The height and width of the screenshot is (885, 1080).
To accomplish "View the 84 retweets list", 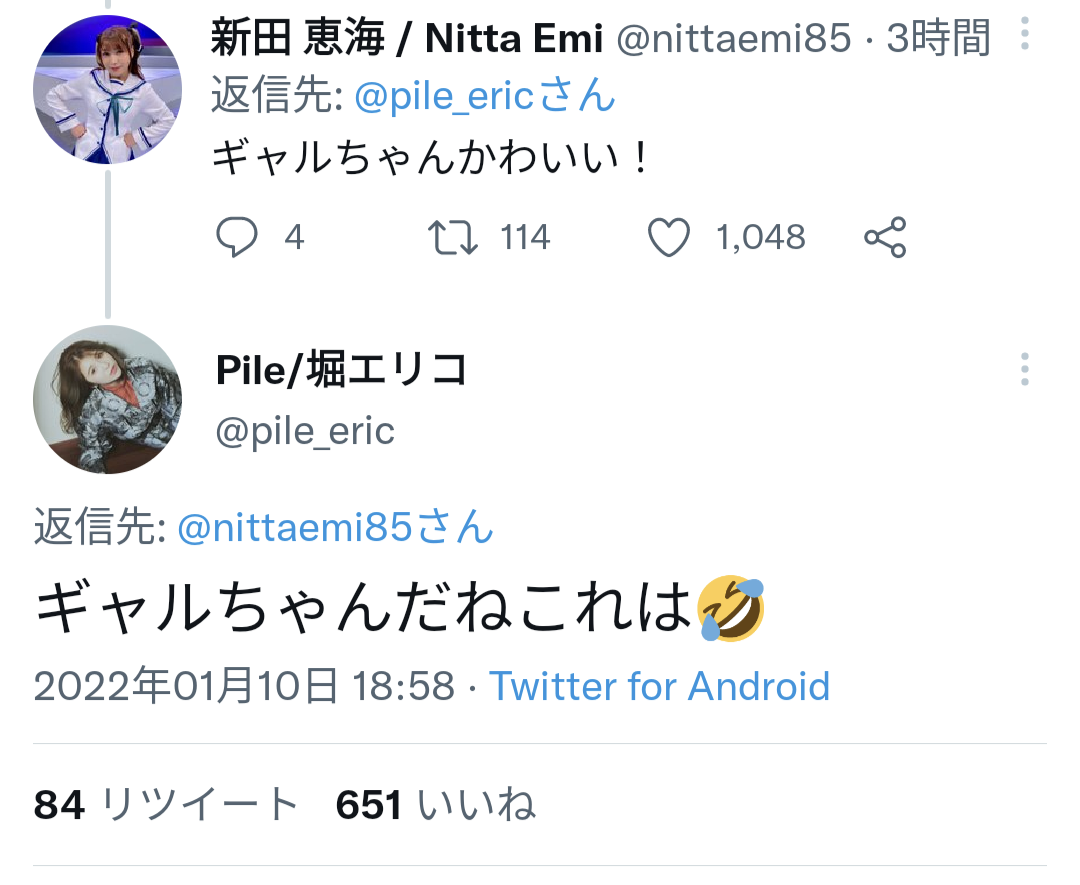I will pos(165,804).
